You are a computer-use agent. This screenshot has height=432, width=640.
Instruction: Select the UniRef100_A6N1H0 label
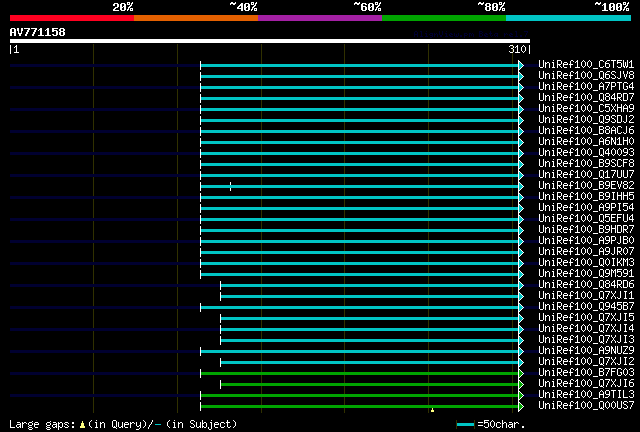click(x=586, y=142)
